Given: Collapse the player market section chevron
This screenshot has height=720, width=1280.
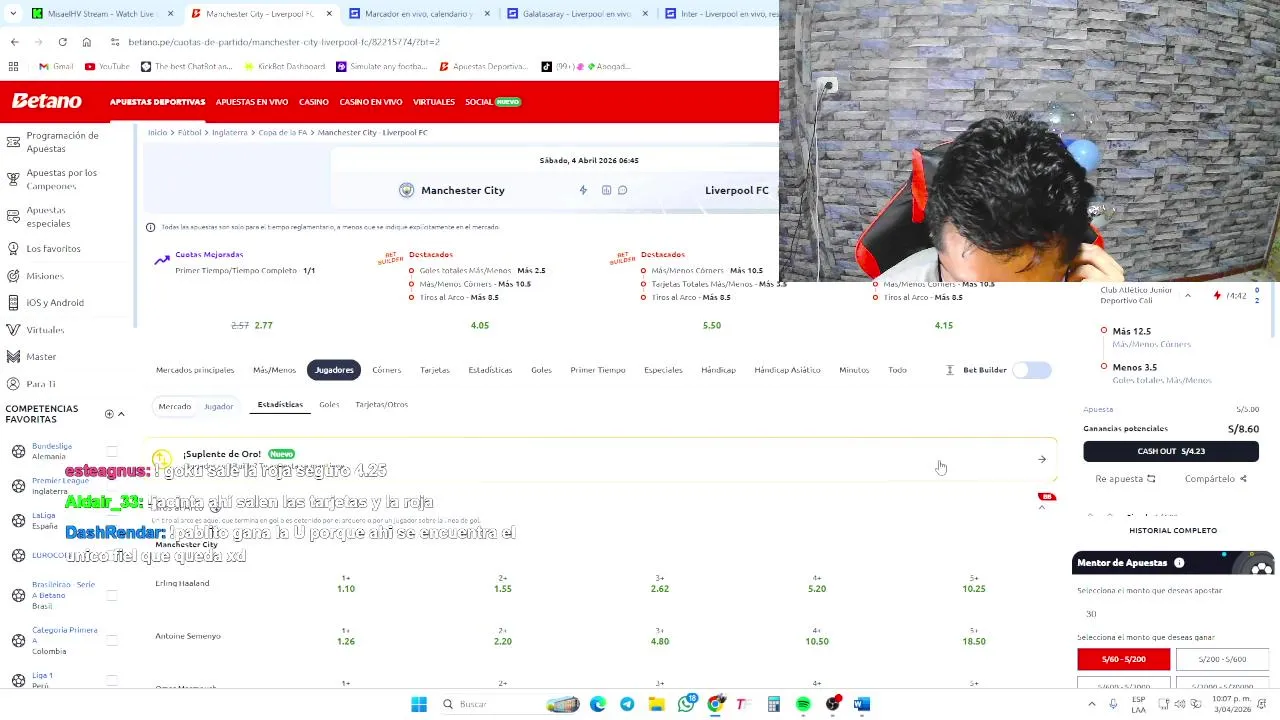Looking at the screenshot, I should (x=1042, y=507).
